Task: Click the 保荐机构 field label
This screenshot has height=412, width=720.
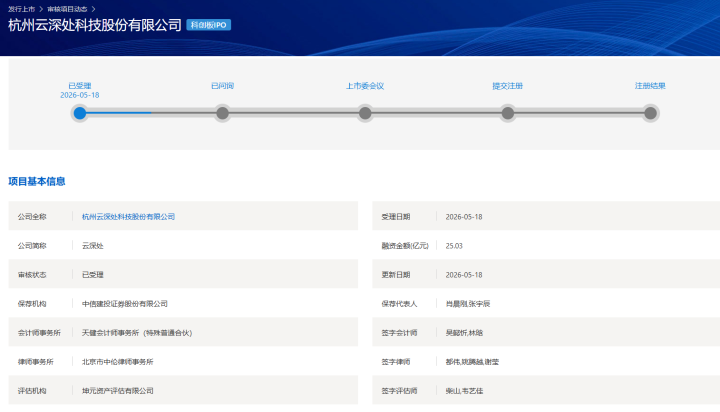Action: click(x=32, y=304)
